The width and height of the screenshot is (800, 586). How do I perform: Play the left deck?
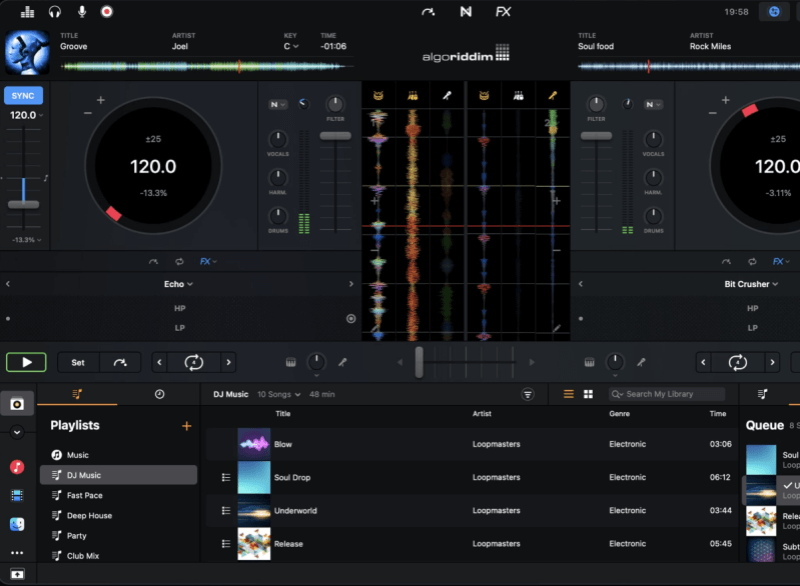tap(26, 362)
